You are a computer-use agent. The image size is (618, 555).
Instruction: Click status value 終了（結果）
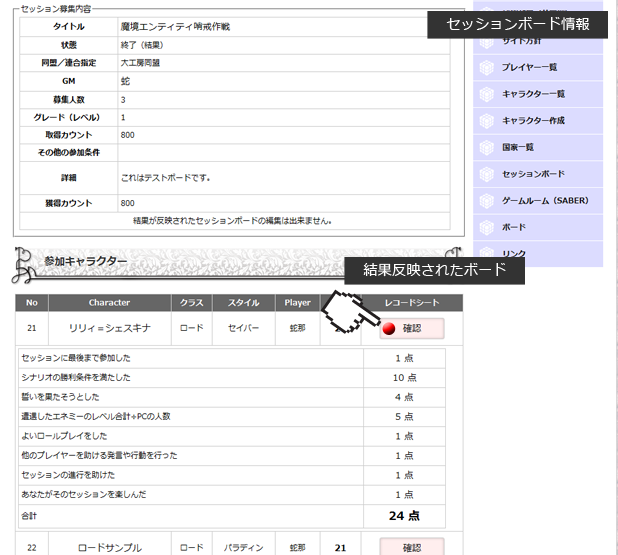pos(142,45)
